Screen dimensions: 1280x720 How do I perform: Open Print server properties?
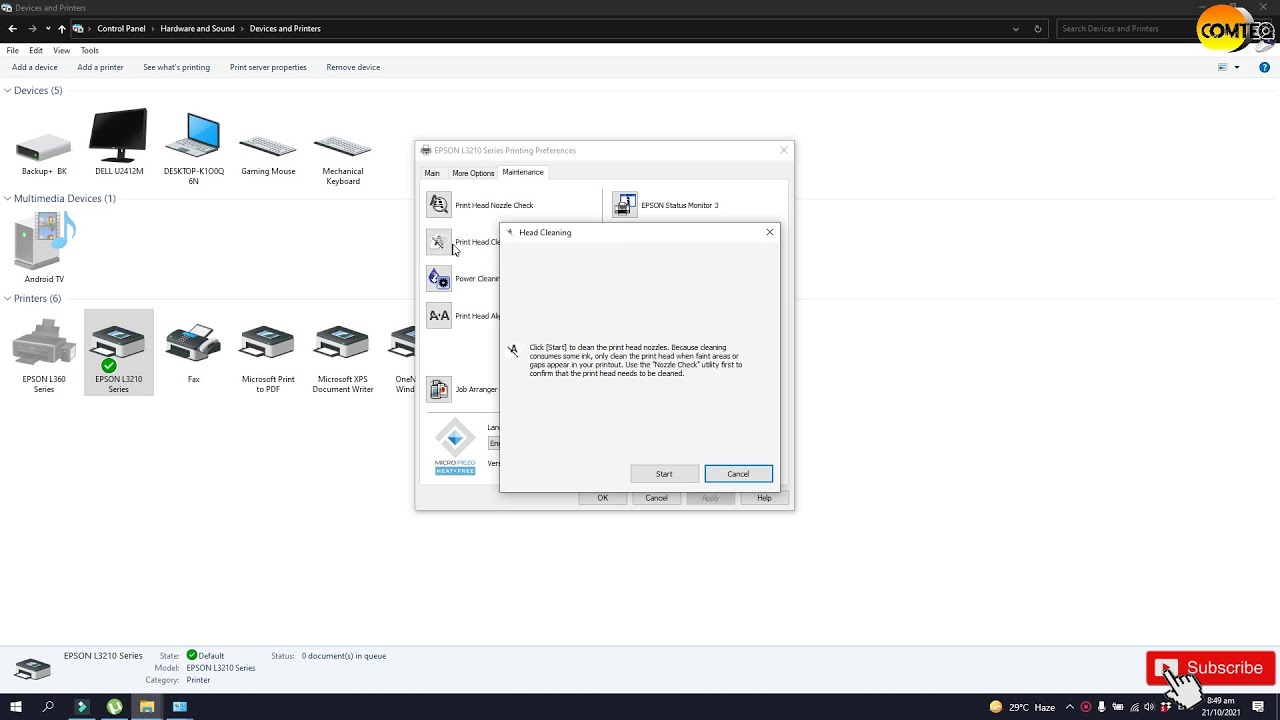268,67
